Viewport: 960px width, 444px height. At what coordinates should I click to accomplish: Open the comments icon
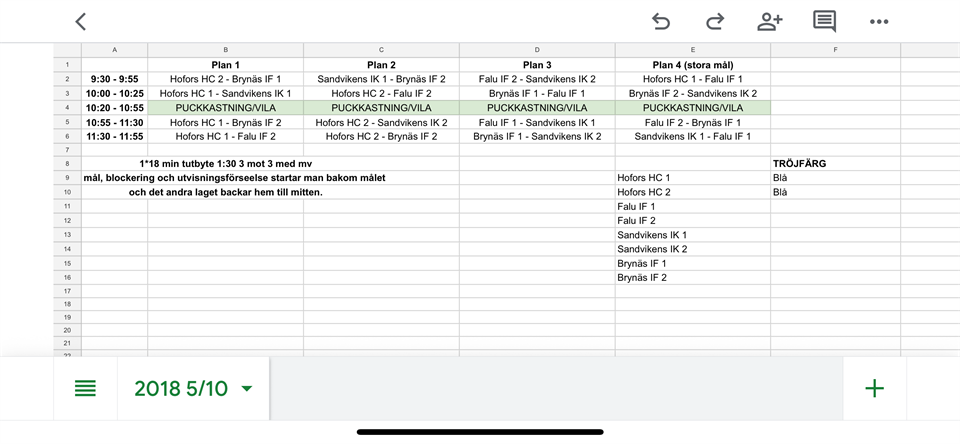824,21
